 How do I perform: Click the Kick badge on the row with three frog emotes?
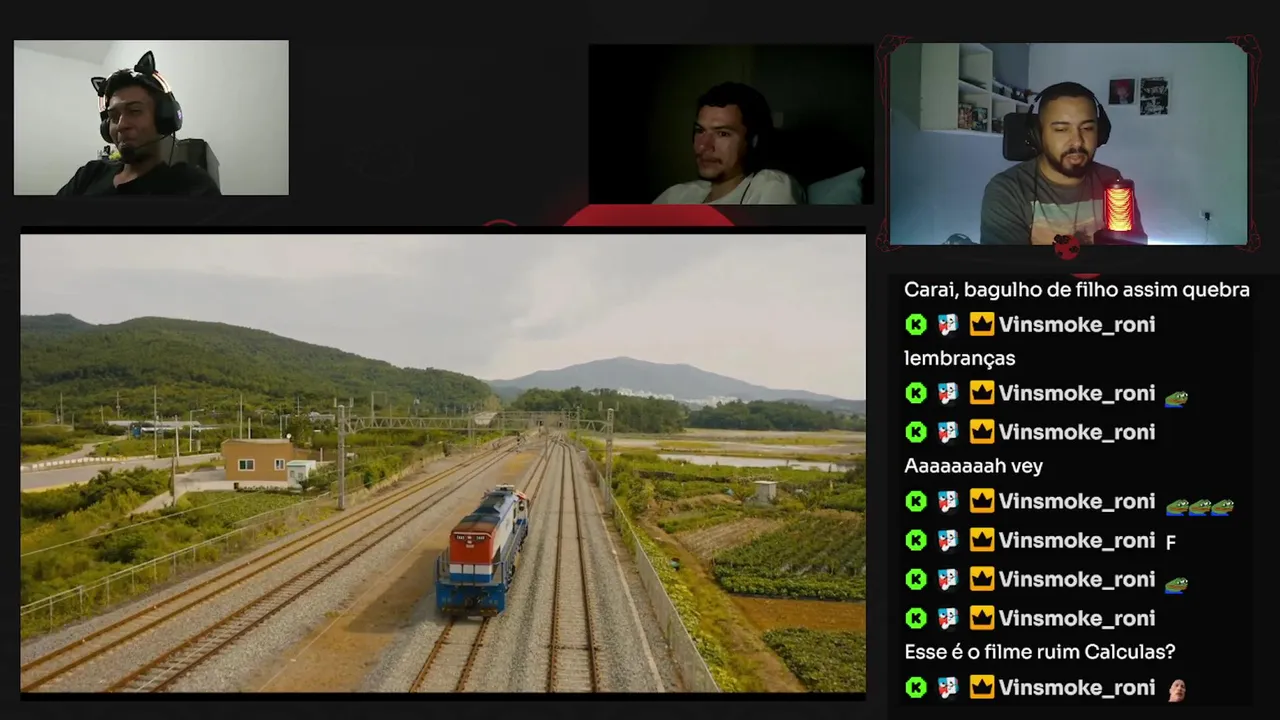[x=916, y=501]
